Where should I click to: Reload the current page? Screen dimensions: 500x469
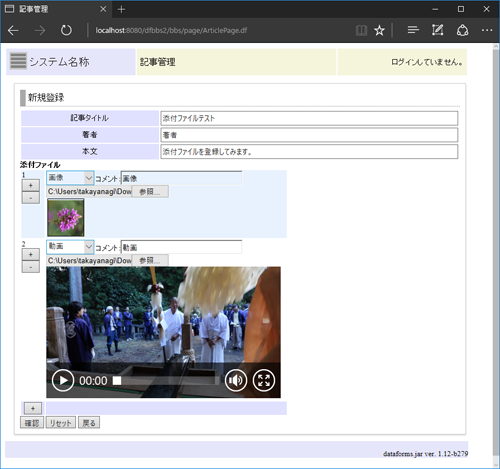pyautogui.click(x=66, y=30)
